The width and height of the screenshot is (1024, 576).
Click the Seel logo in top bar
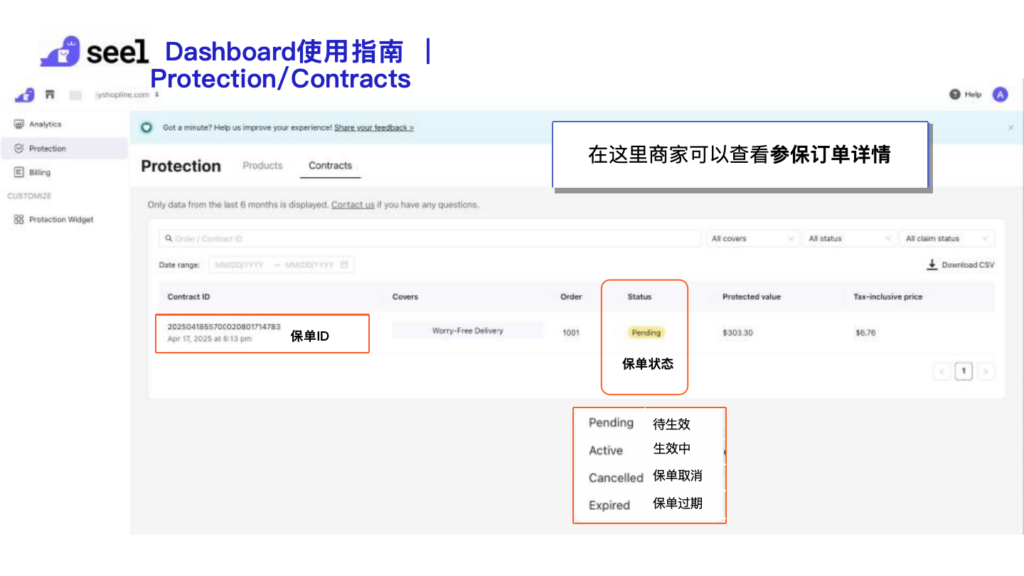(24, 94)
